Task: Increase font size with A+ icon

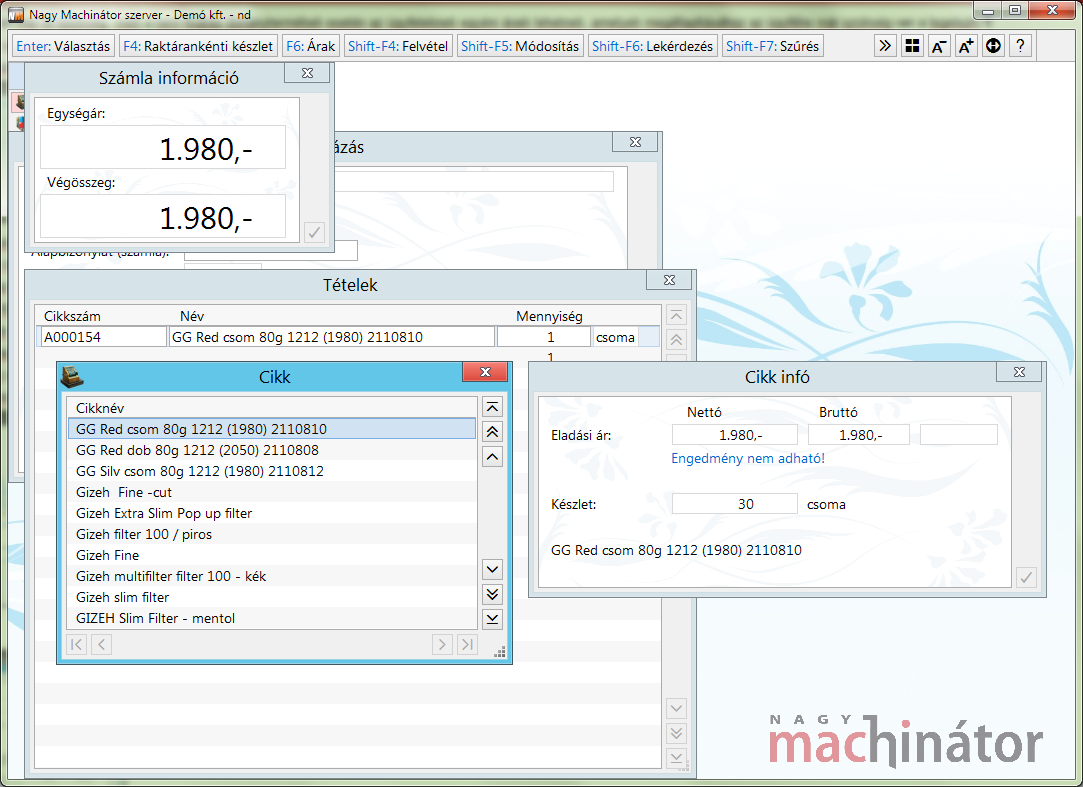Action: point(966,46)
